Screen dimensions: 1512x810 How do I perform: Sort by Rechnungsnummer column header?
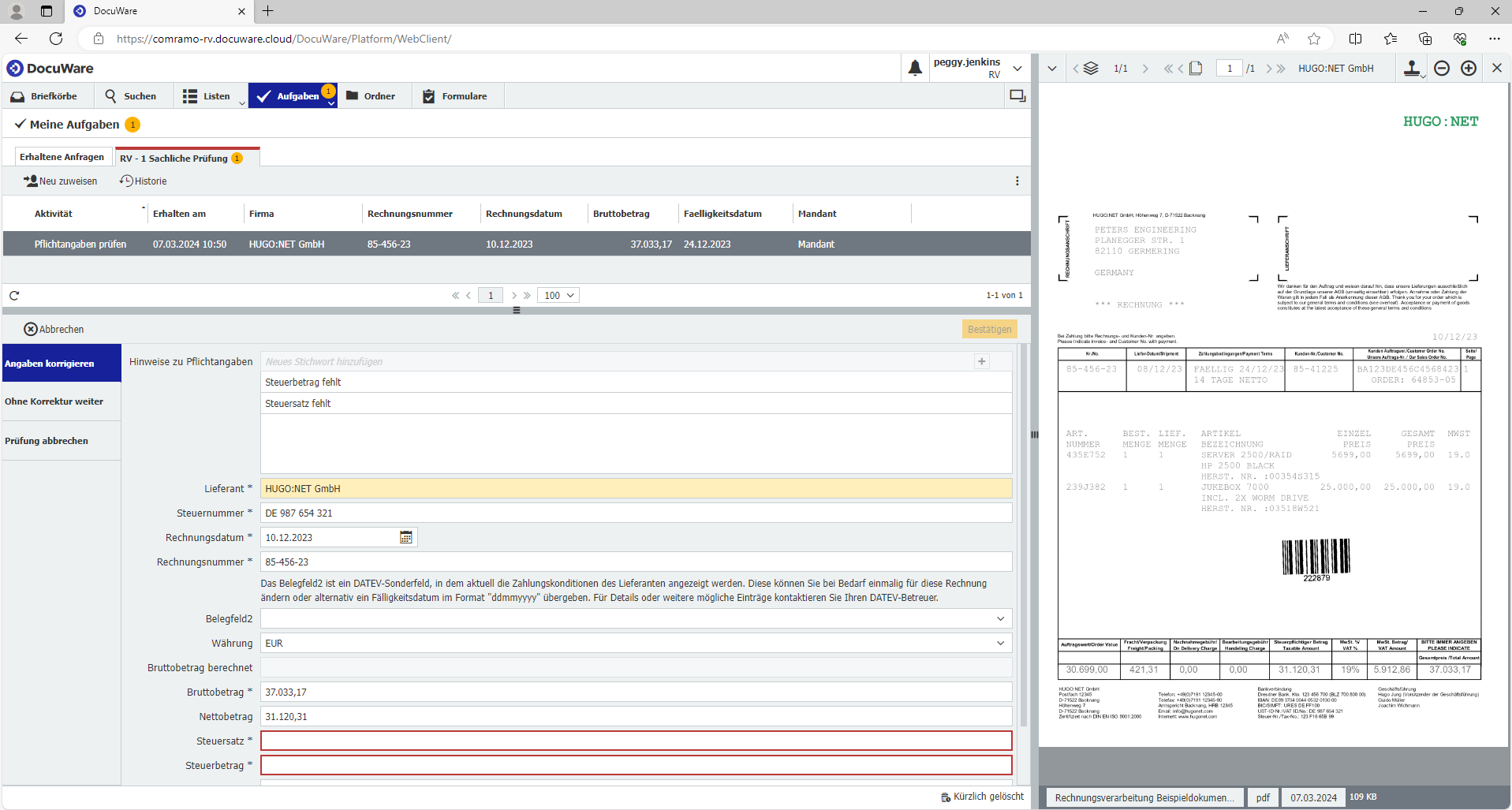point(409,214)
